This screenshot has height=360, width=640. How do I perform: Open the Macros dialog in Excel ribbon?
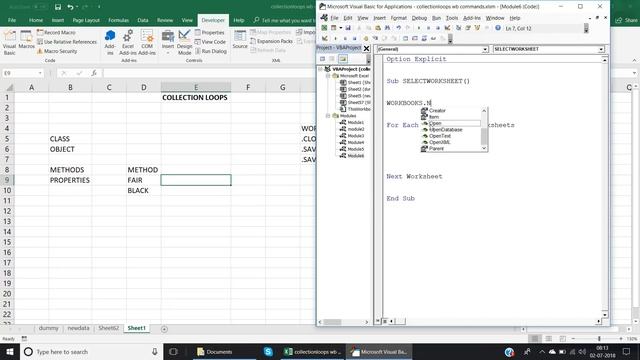[27, 40]
